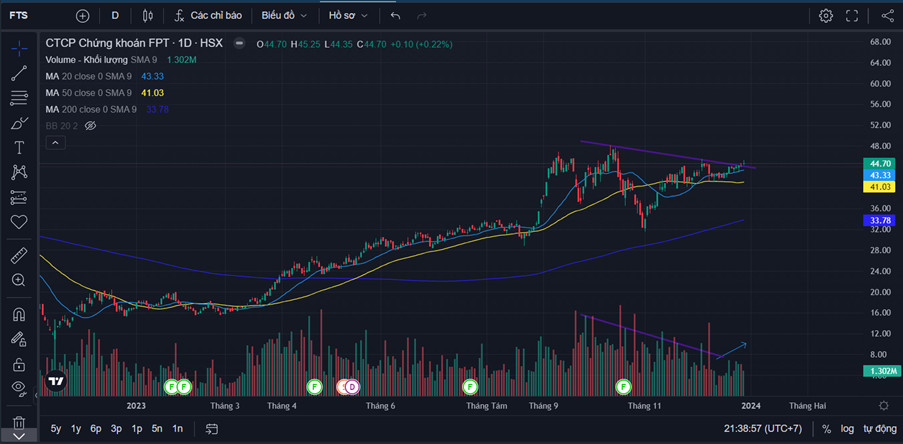Open the candlestick chart style picker
This screenshot has height=444, width=903.
148,16
